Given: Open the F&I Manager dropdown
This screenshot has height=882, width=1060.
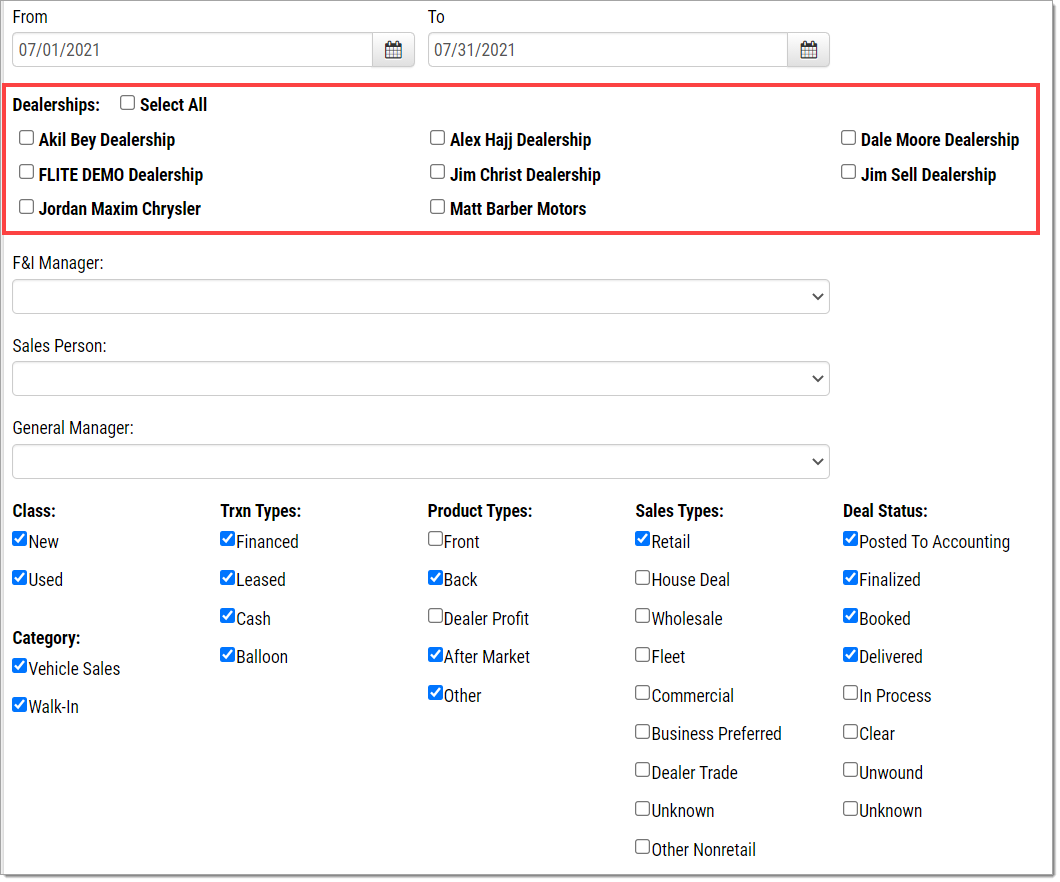Looking at the screenshot, I should tap(420, 297).
